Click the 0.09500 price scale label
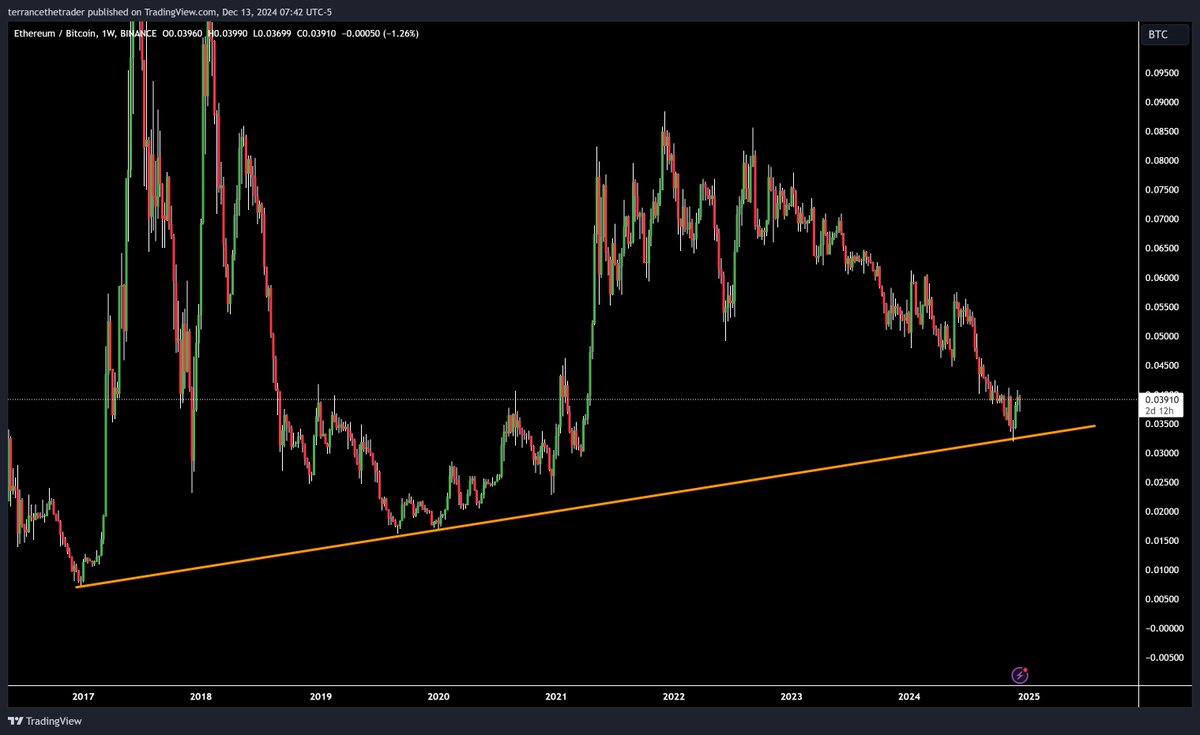1200x735 pixels. [x=1164, y=73]
